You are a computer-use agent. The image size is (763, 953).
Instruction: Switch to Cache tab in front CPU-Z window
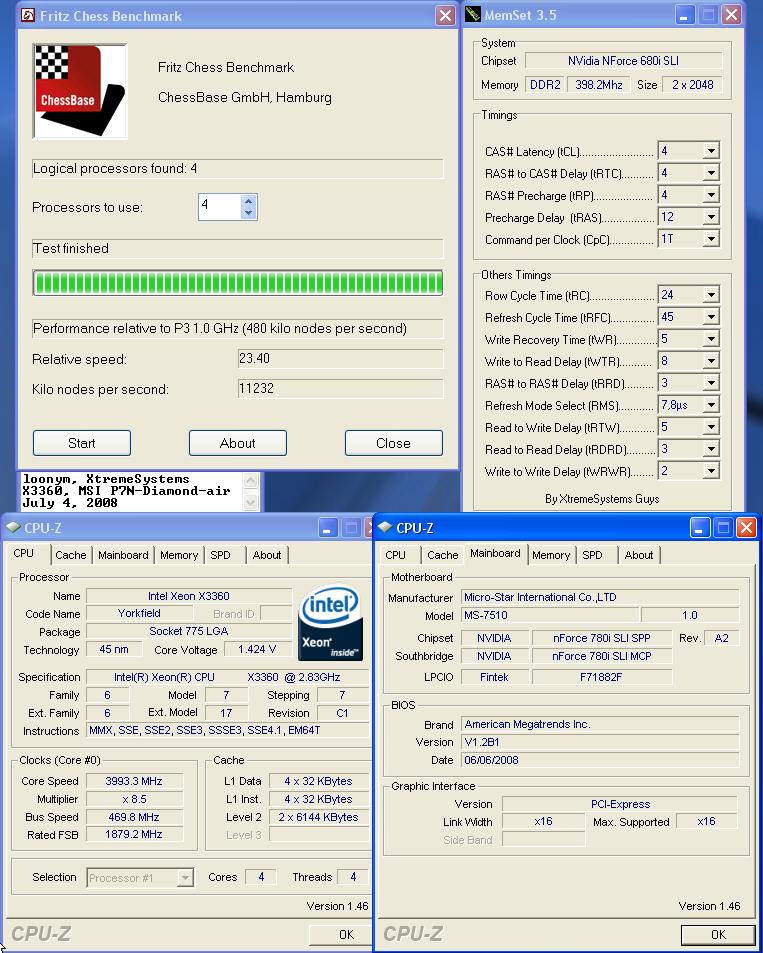[443, 555]
